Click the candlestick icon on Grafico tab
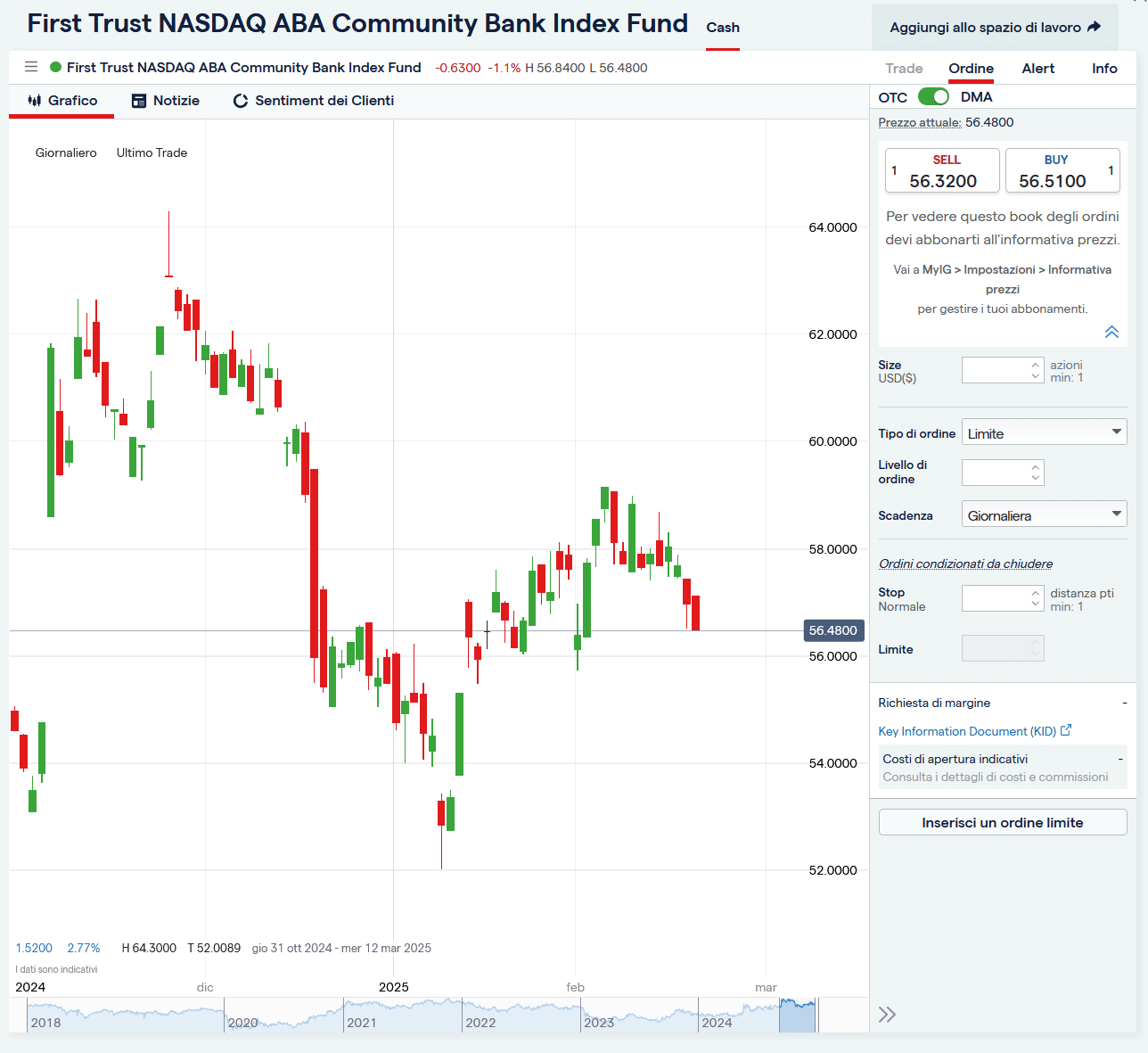Screen dimensions: 1148x1053 pos(35,101)
